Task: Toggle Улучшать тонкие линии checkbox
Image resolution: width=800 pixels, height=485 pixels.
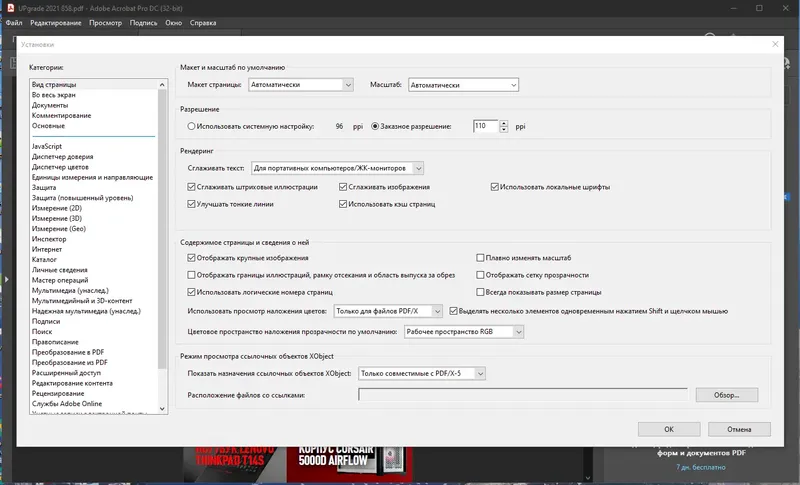Action: coord(191,204)
